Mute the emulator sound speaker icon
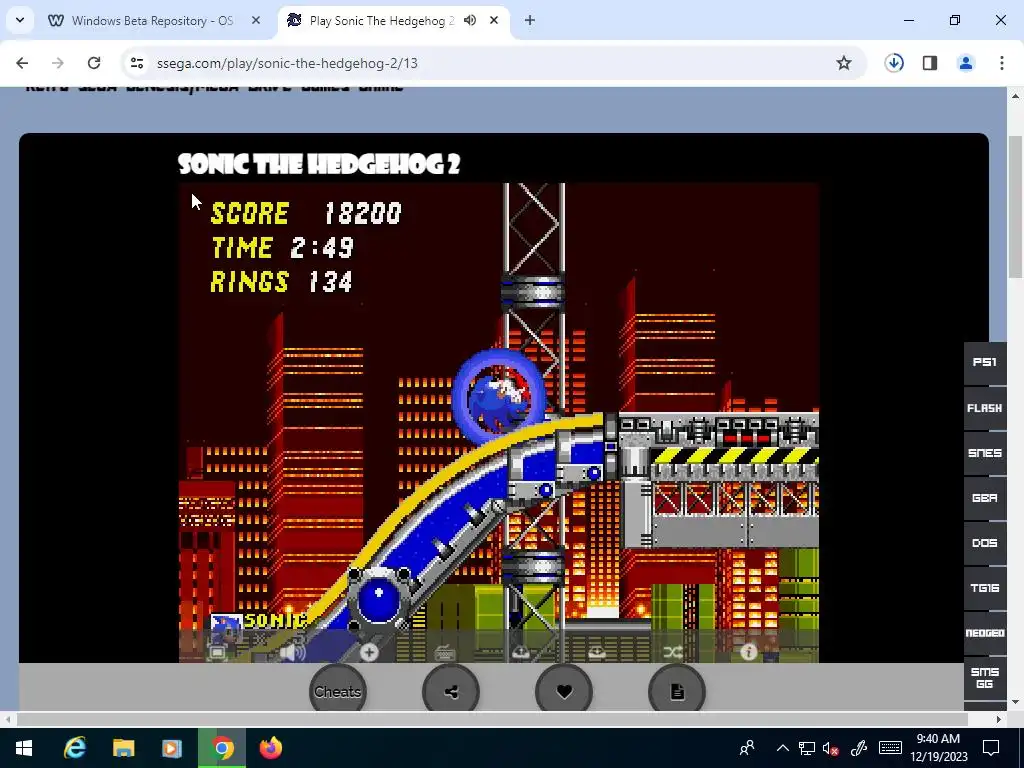Image resolution: width=1024 pixels, height=768 pixels. click(292, 652)
